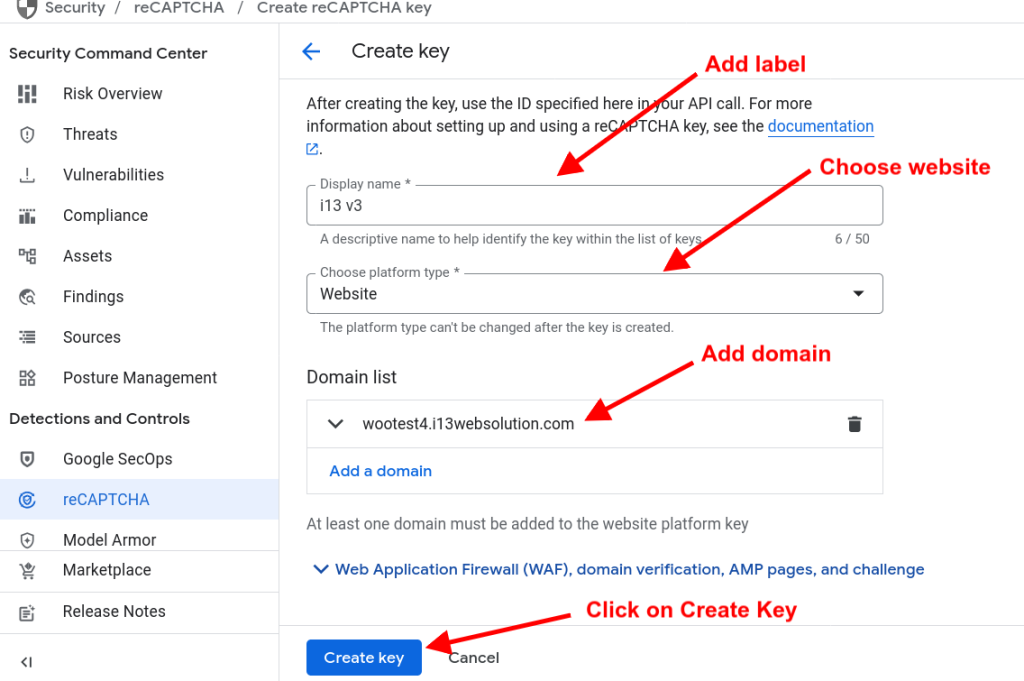Click Add a domain
This screenshot has height=681, width=1024.
coord(380,470)
